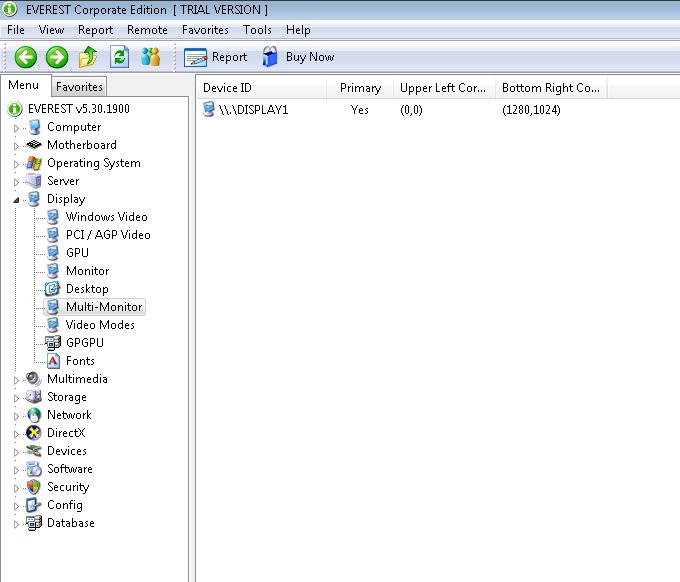
Task: Expand the Server tree node
Action: click(16, 182)
